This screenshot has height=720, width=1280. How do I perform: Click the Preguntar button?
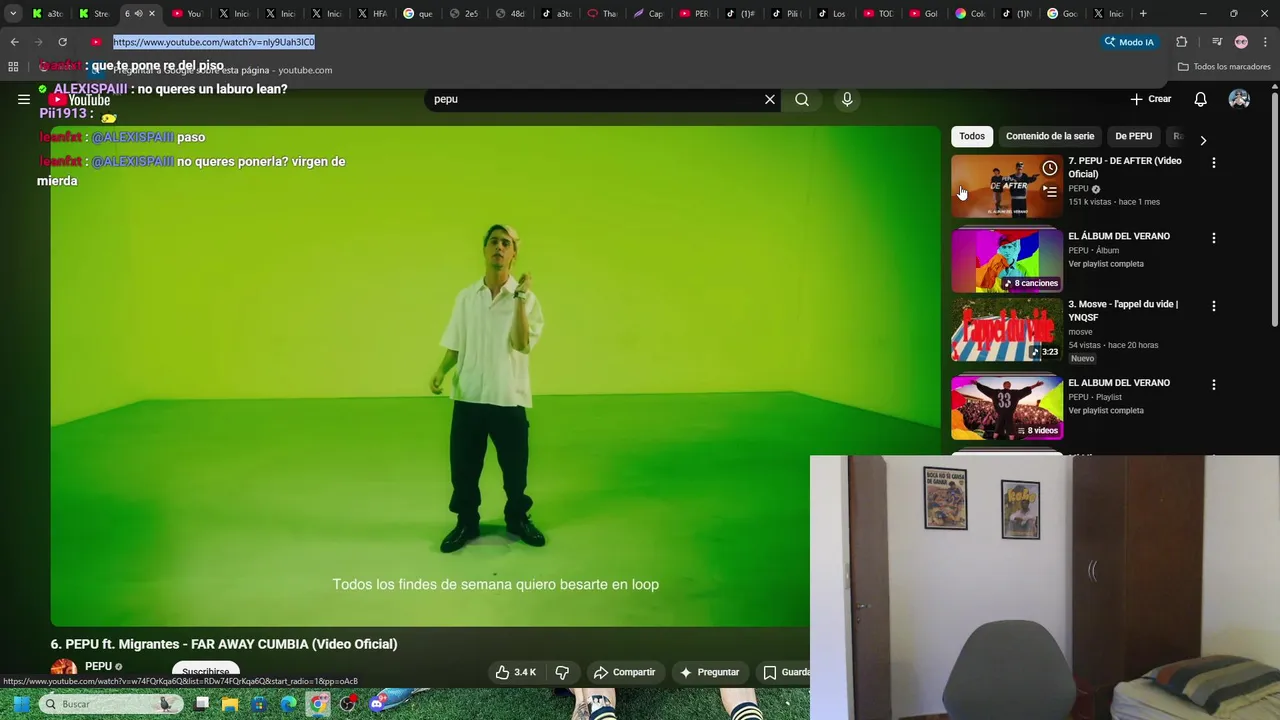[709, 672]
